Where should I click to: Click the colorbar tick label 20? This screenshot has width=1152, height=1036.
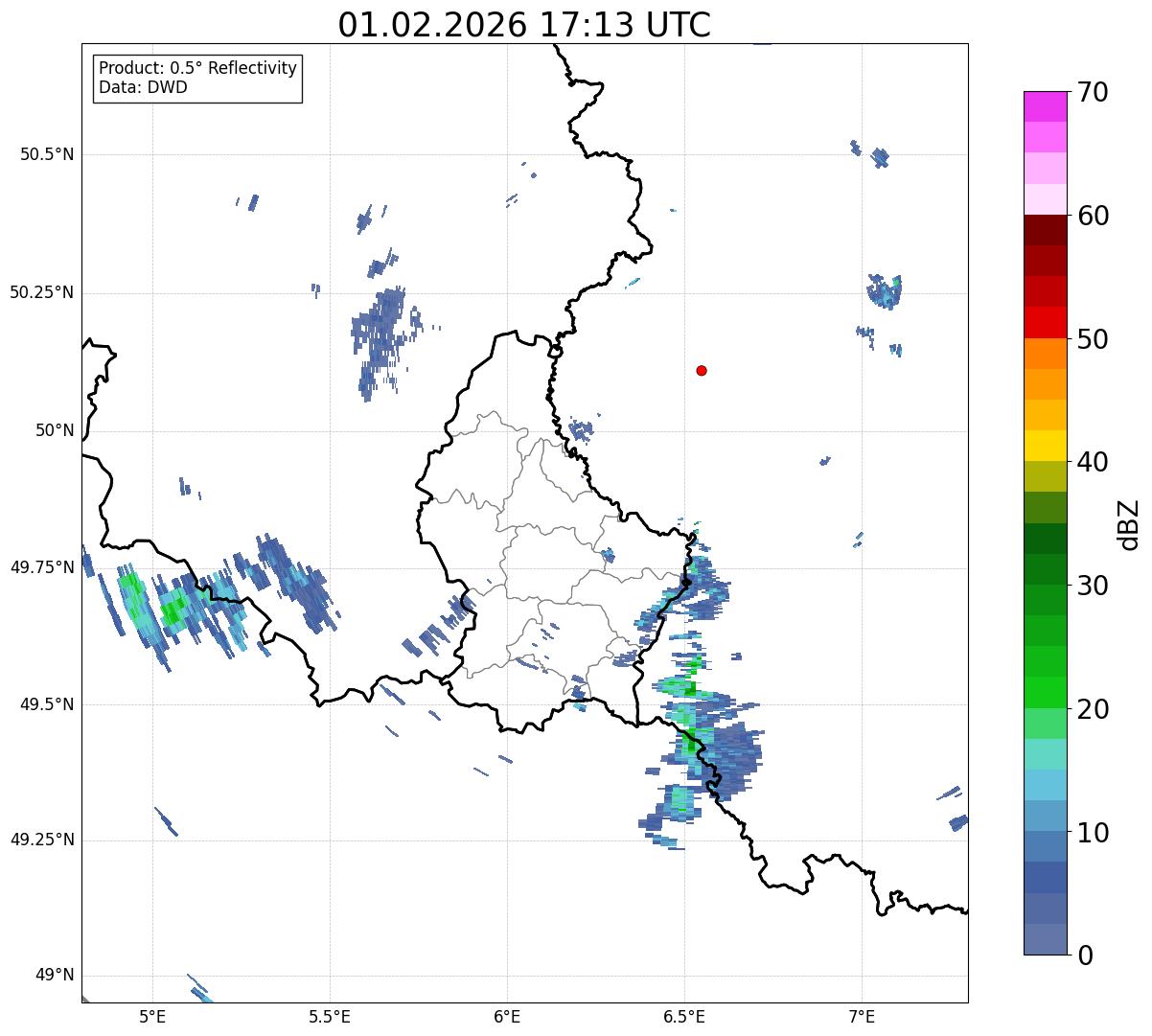pyautogui.click(x=1093, y=709)
